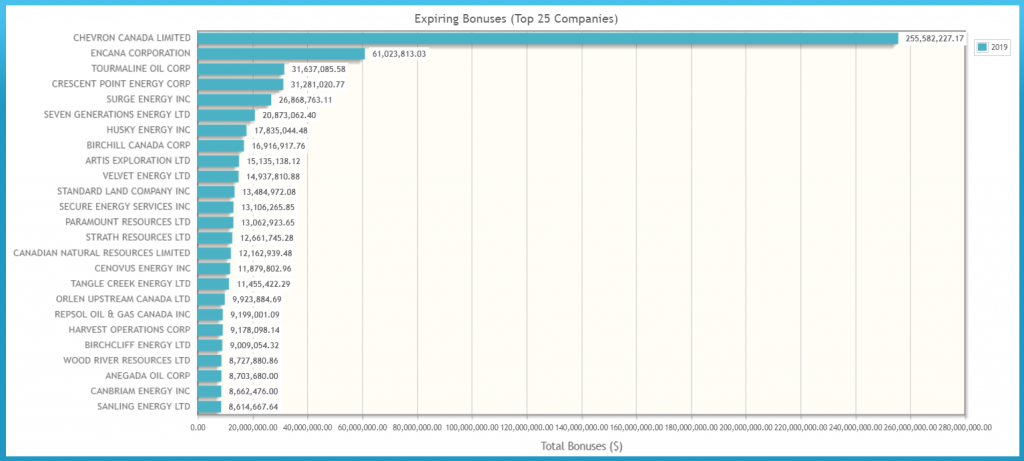
Task: Select the VELVET ENERGY LTD label
Action: 147,176
